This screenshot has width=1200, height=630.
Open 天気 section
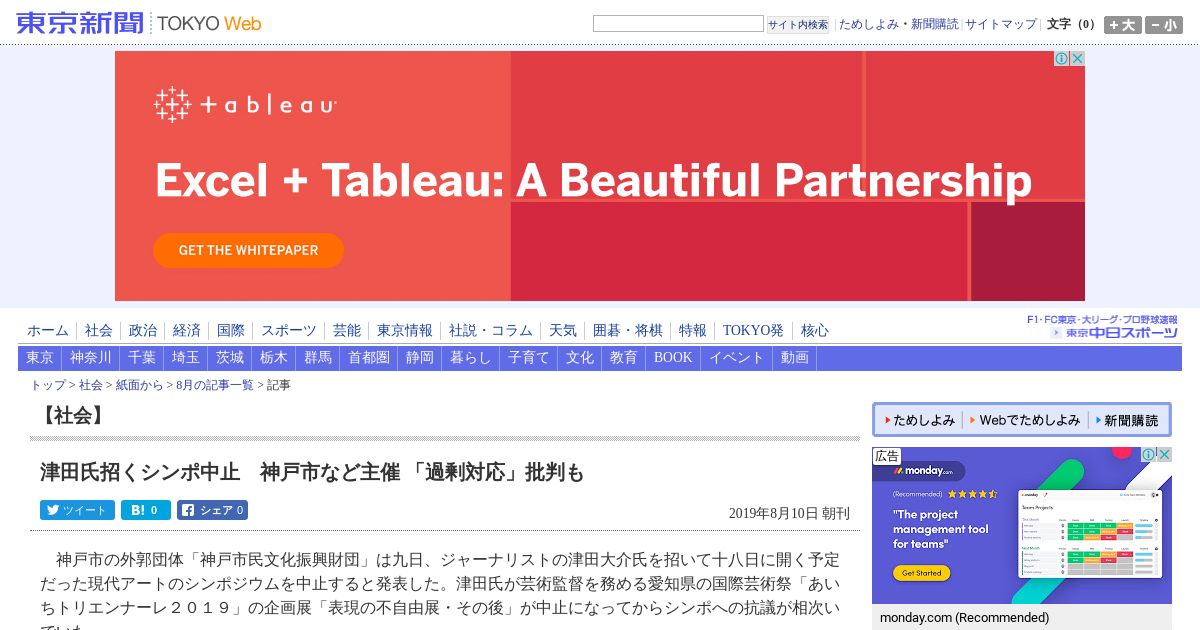[x=563, y=330]
